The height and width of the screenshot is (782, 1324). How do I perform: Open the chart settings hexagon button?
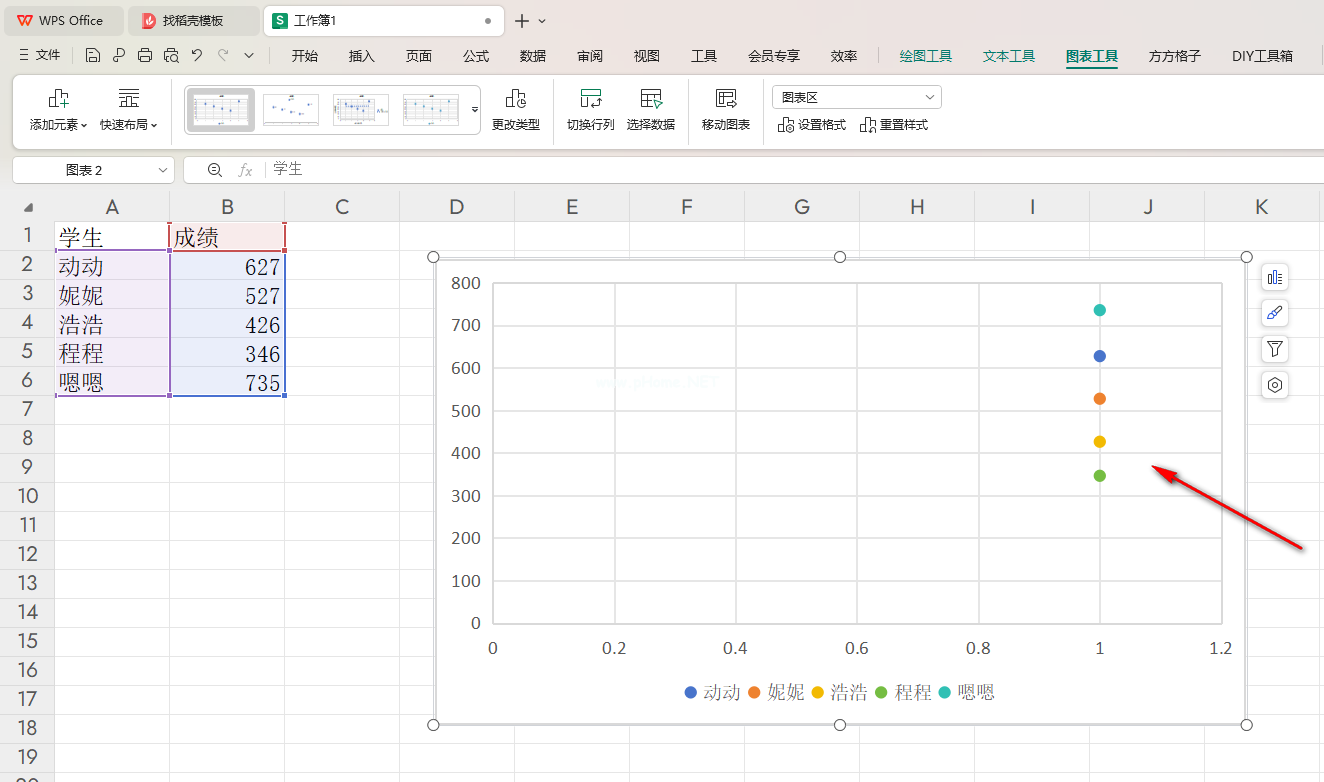[x=1274, y=385]
